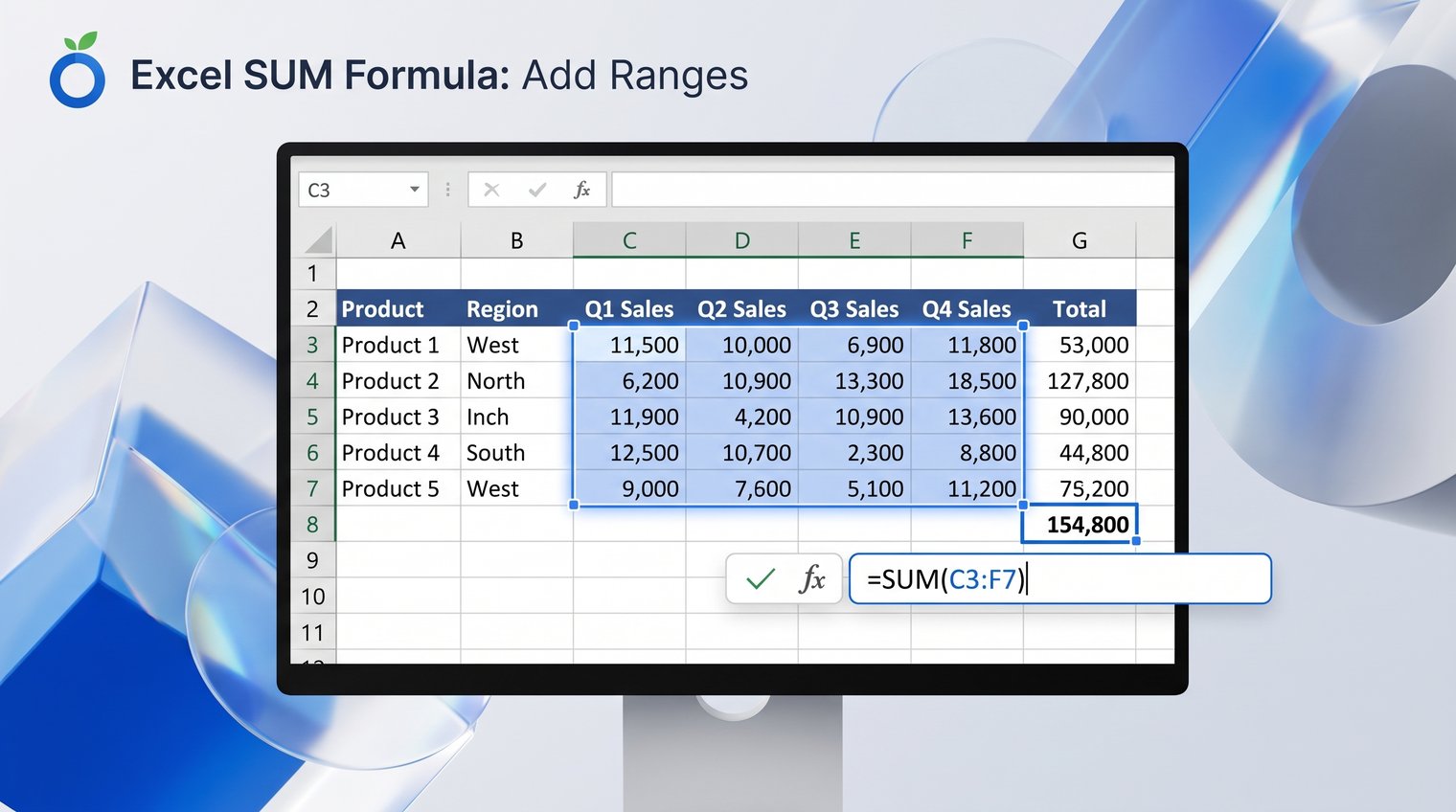The width and height of the screenshot is (1456, 812).
Task: Click the top-left handle of the selected range
Action: pos(574,326)
